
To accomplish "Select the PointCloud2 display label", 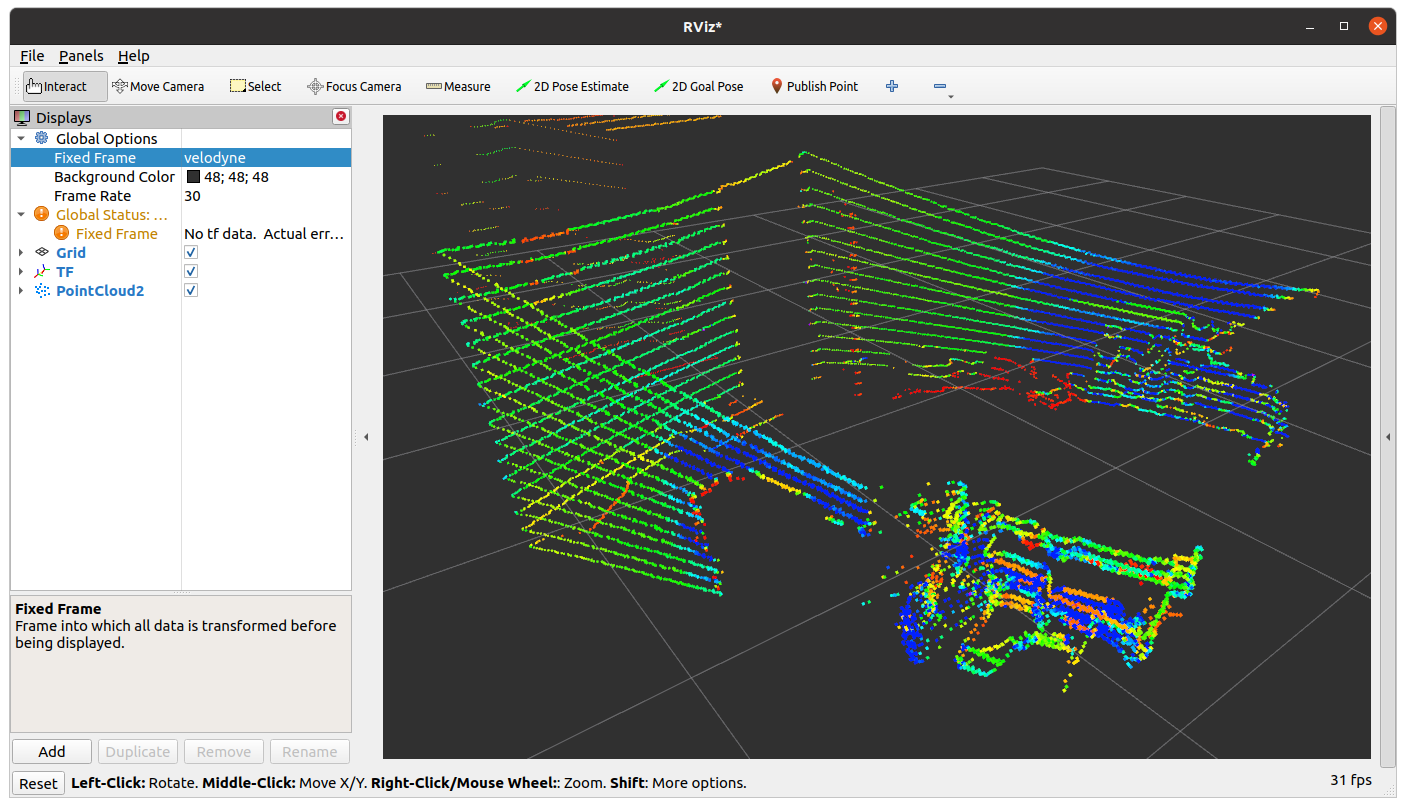I will click(x=100, y=290).
